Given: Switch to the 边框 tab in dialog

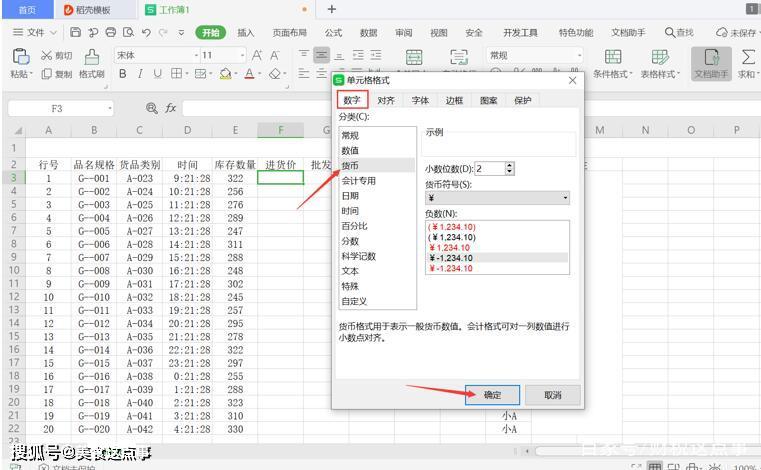Looking at the screenshot, I should [x=454, y=100].
